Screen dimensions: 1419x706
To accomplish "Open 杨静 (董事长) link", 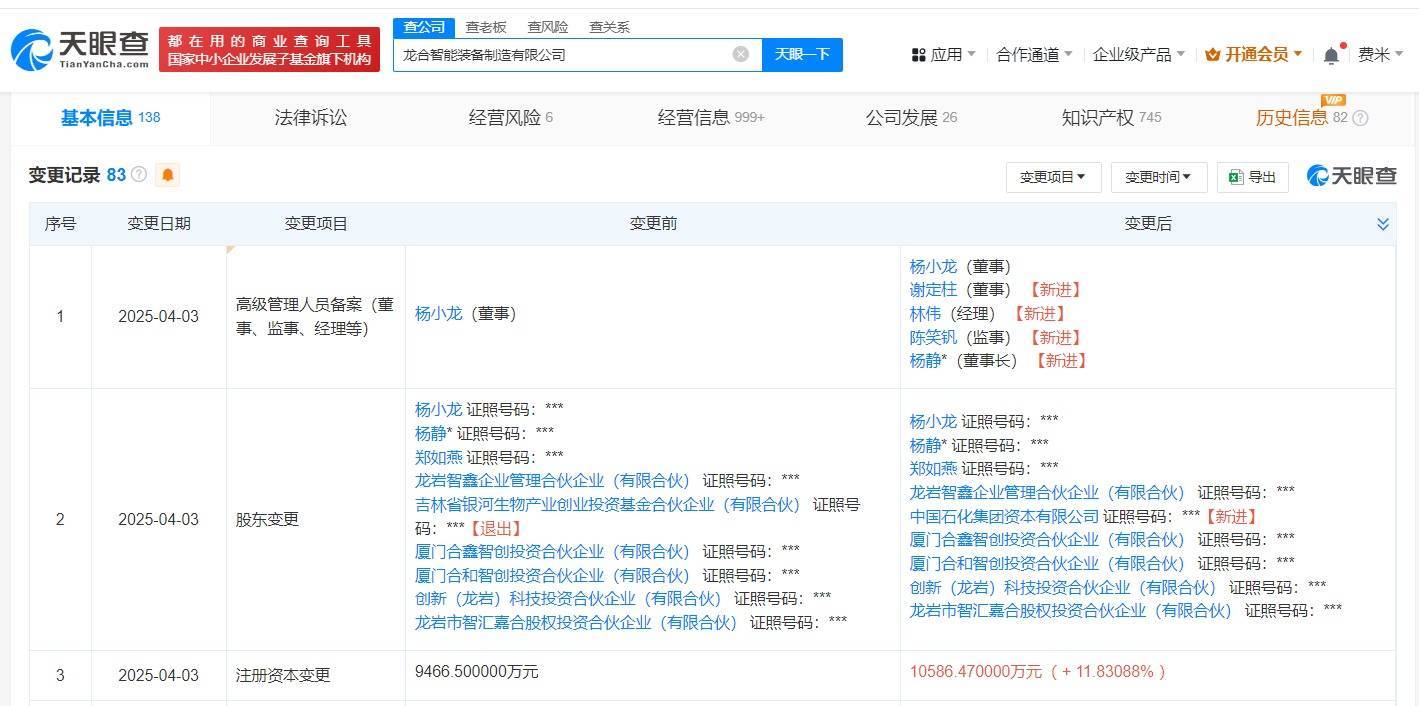I will click(925, 361).
